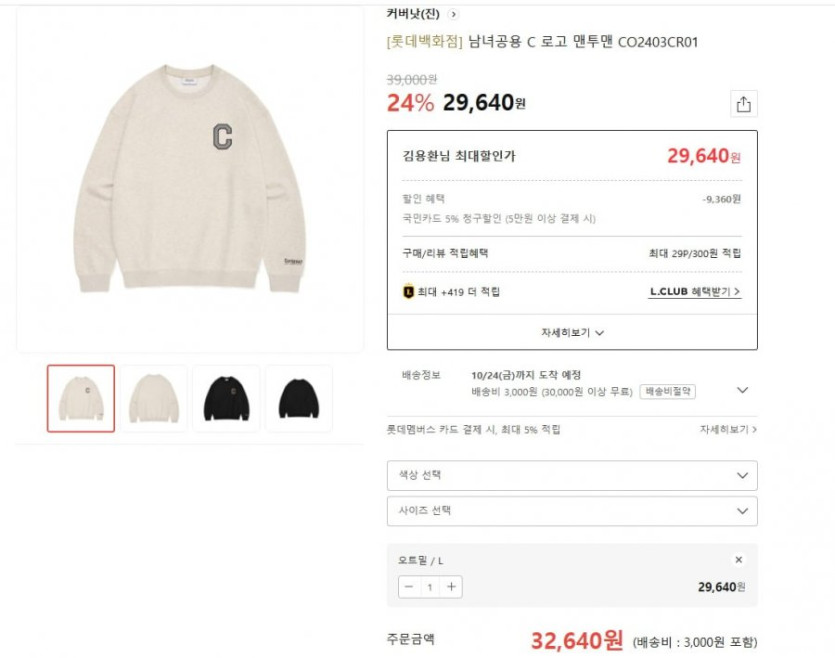Screen dimensions: 835x658
Task: Increase quantity with the plus button
Action: click(451, 587)
